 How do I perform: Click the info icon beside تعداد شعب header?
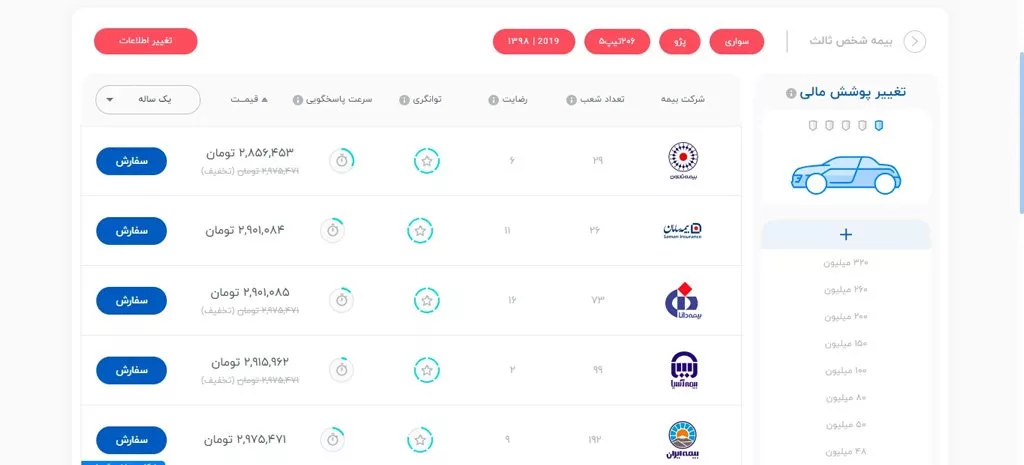[571, 100]
